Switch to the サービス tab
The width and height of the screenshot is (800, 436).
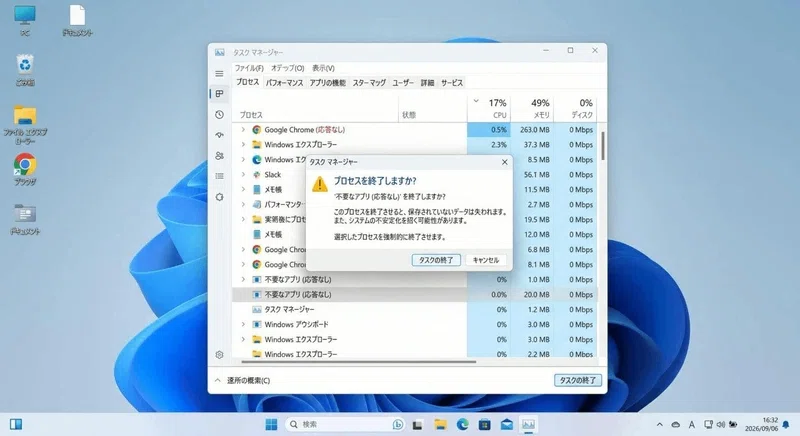point(452,83)
